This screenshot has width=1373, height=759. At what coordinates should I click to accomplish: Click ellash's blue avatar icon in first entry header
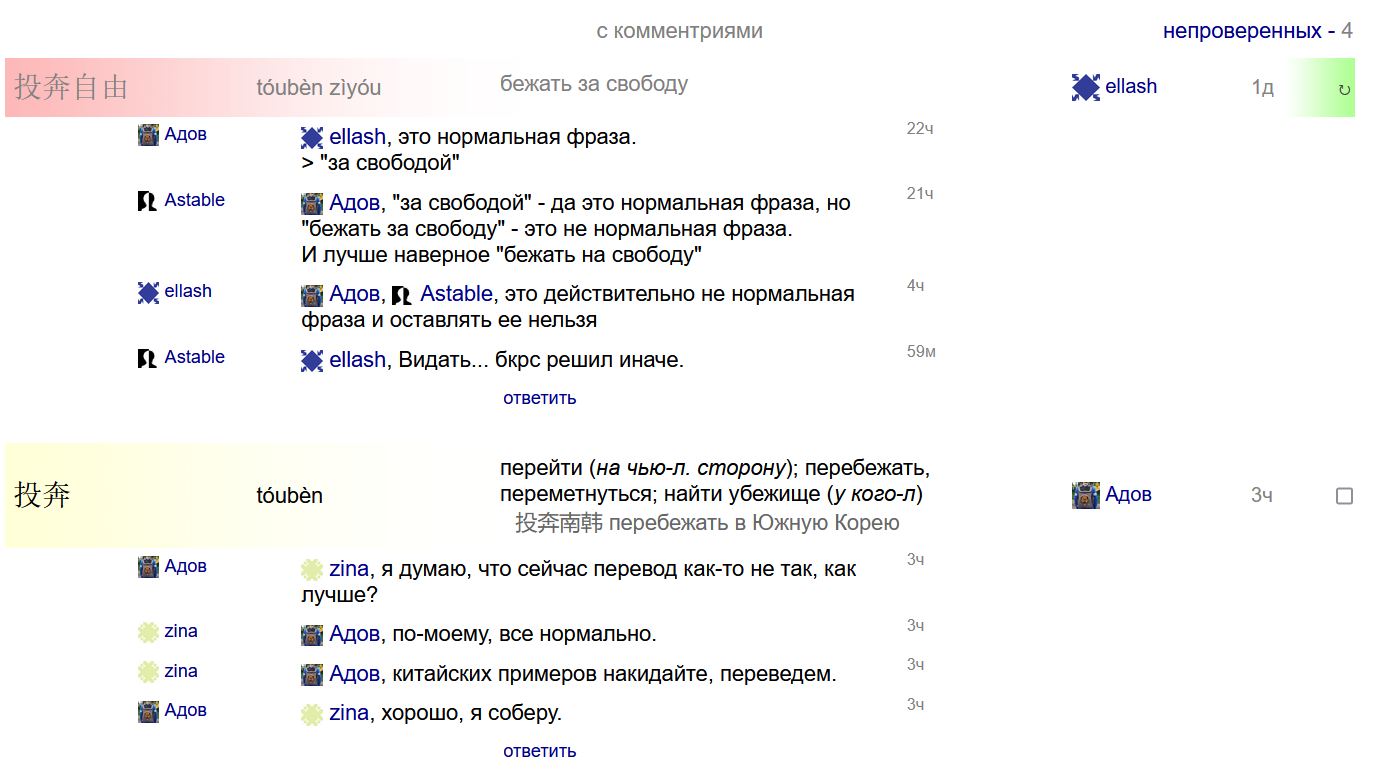coord(1086,87)
